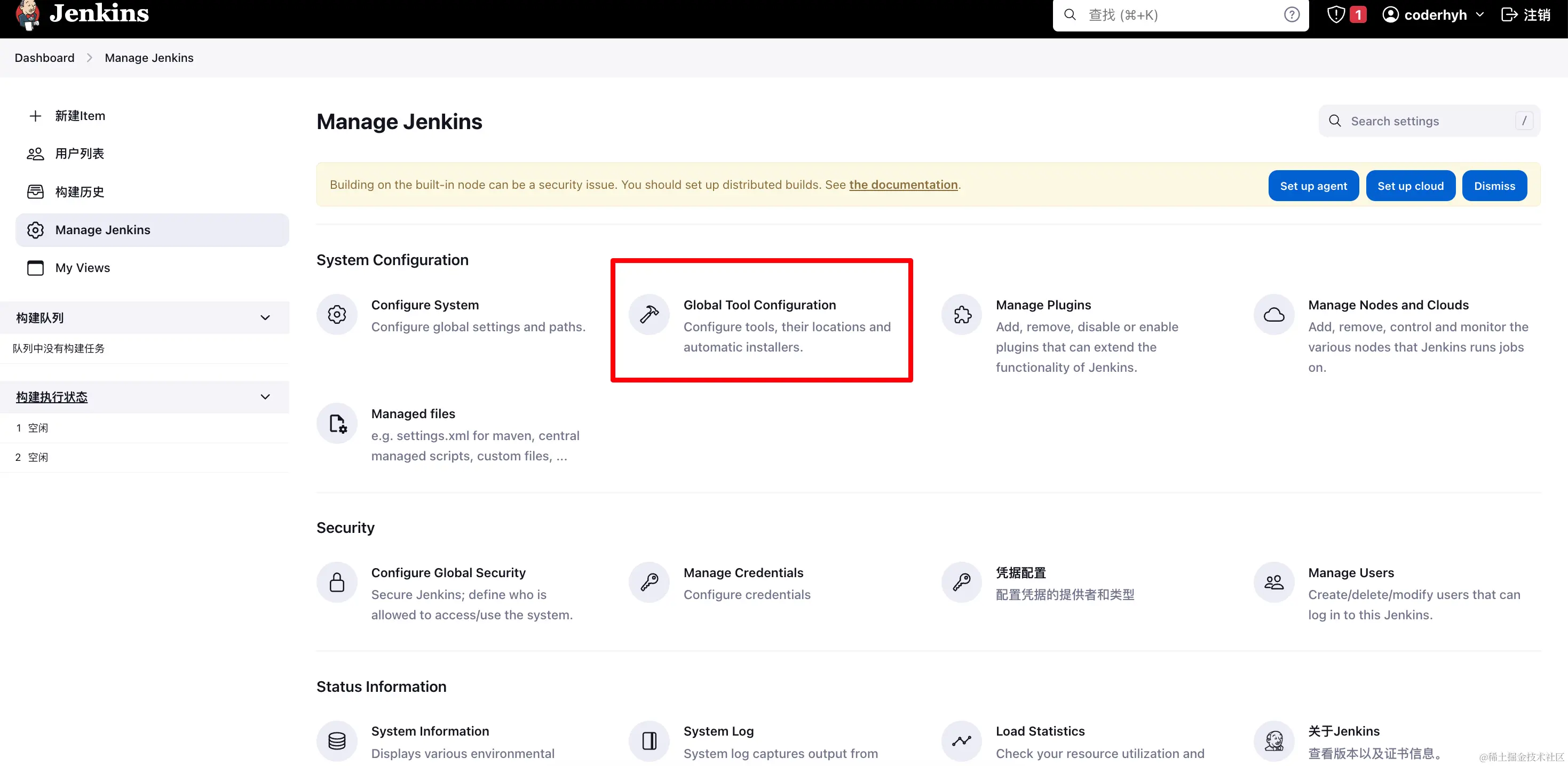Open Manage Users title
1568x766 pixels.
(x=1351, y=572)
